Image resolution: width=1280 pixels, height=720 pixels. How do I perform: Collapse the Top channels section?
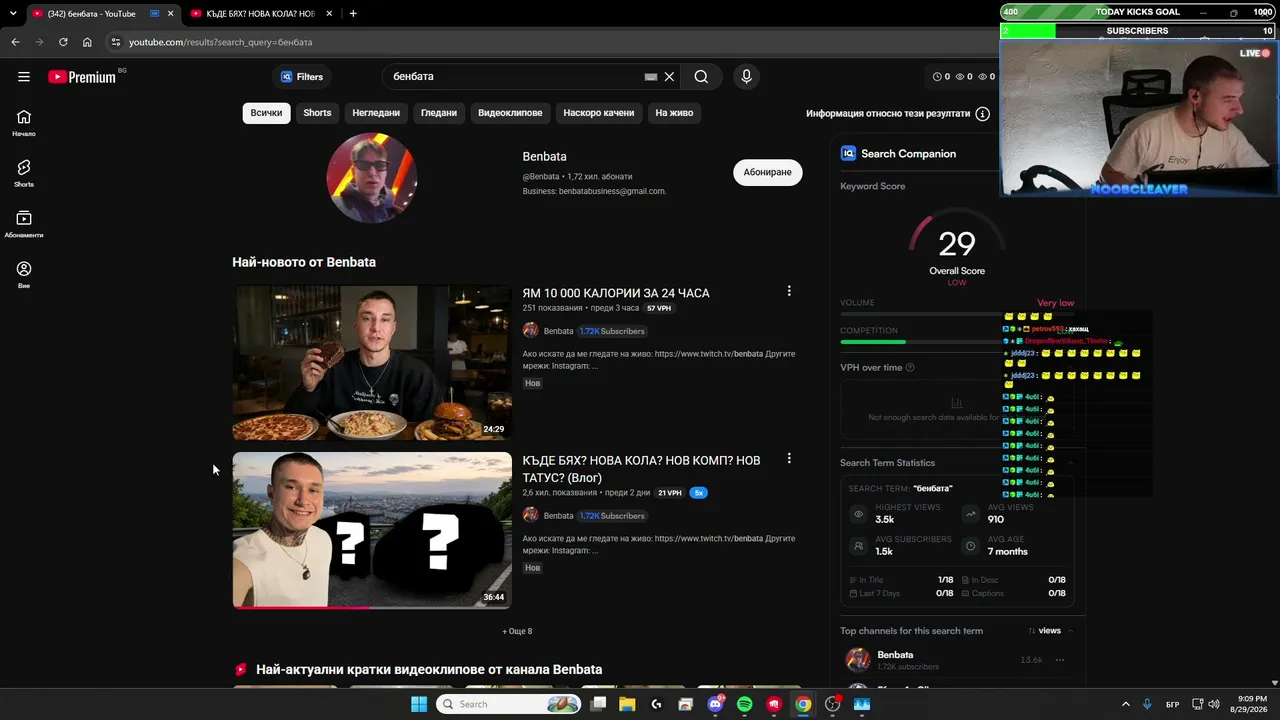pyautogui.click(x=1070, y=631)
